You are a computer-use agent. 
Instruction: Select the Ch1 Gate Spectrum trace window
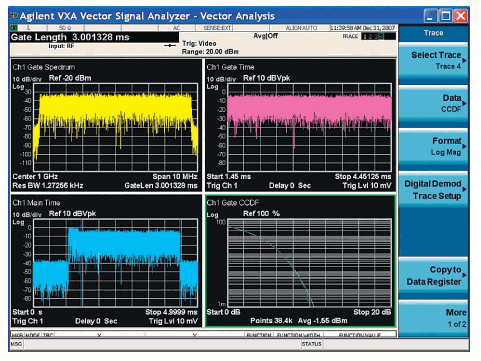(106, 125)
